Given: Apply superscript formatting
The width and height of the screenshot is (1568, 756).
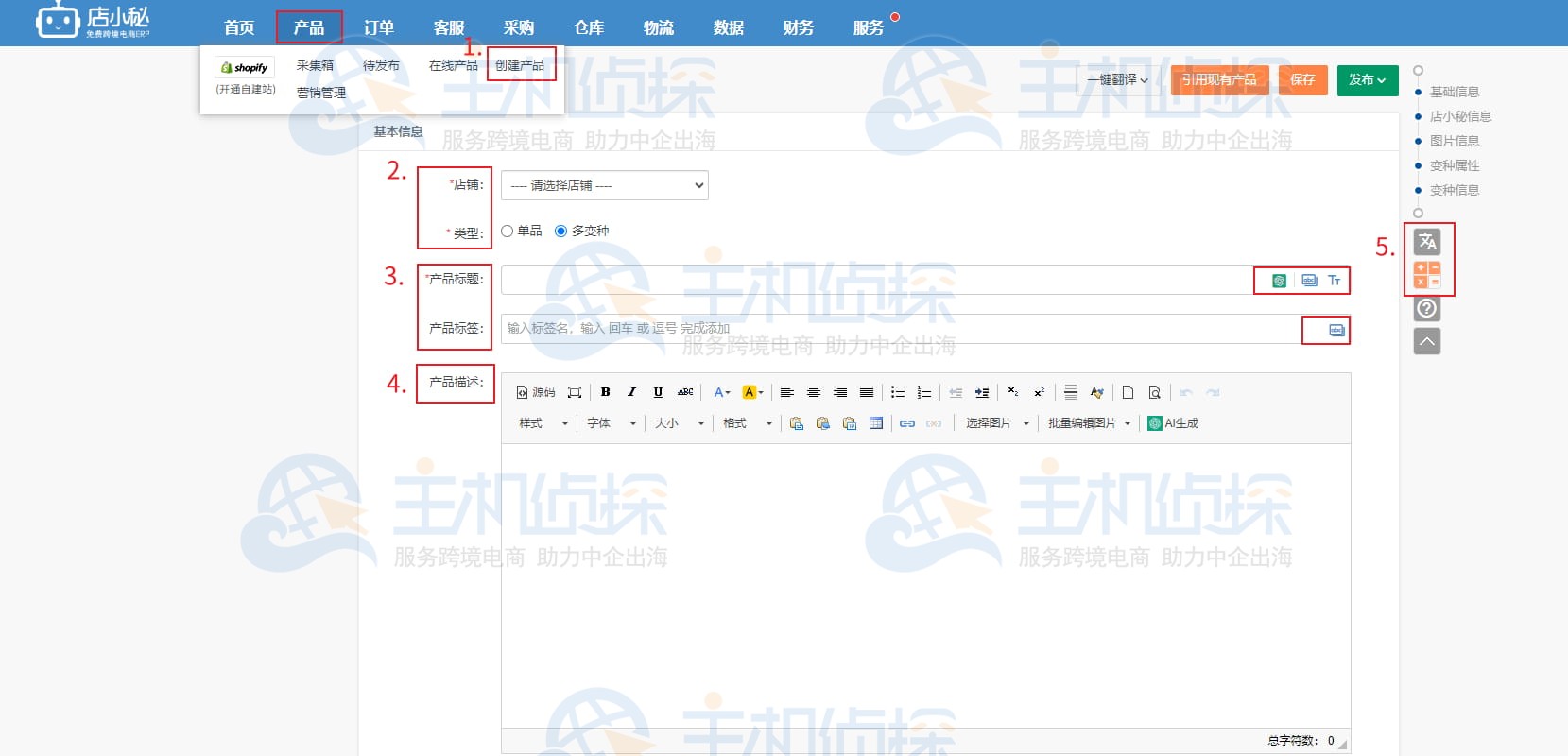Looking at the screenshot, I should click(x=1039, y=392).
